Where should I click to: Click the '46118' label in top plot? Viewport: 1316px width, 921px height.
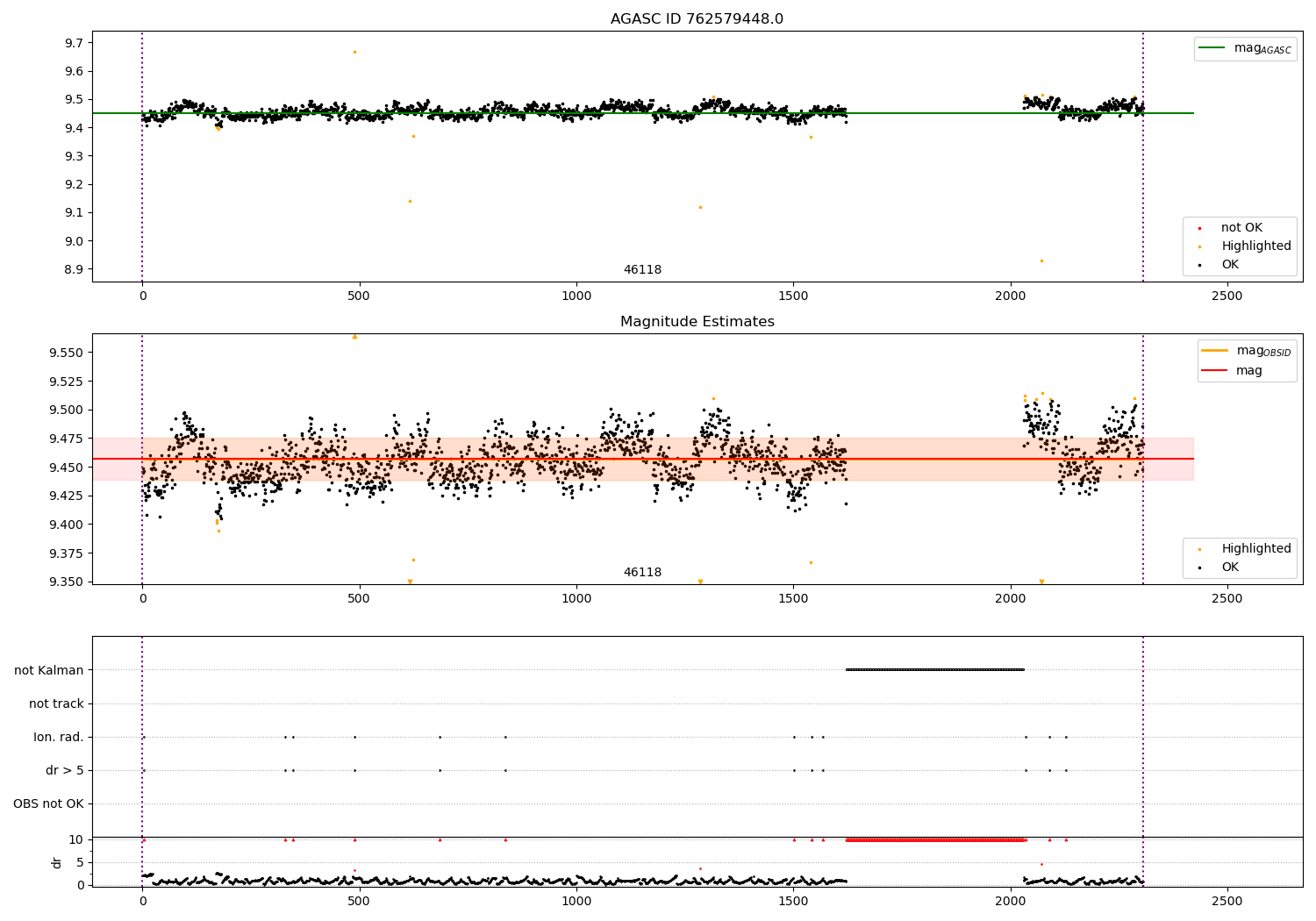pyautogui.click(x=642, y=270)
